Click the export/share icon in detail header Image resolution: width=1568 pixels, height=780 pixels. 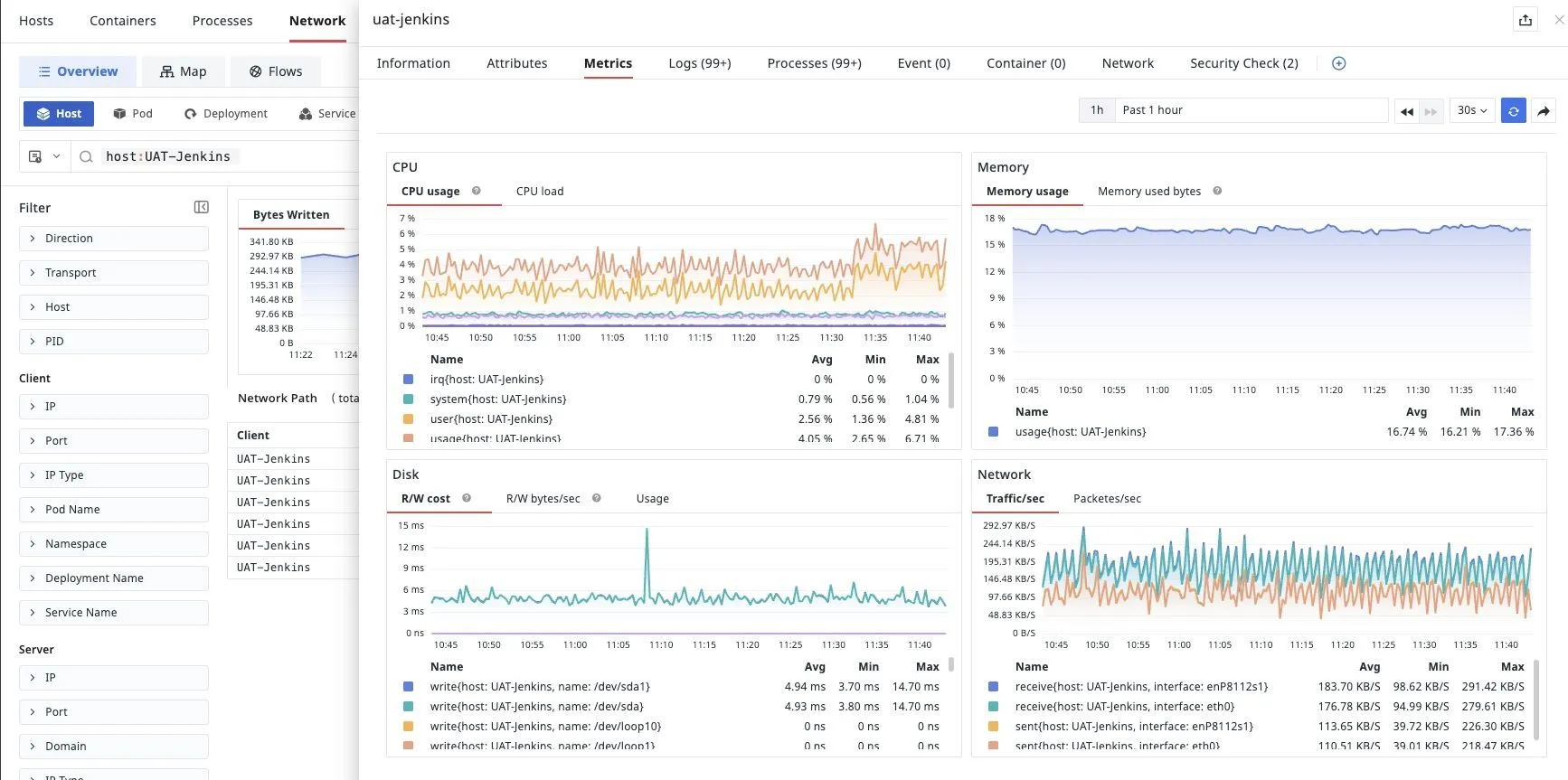pos(1525,20)
